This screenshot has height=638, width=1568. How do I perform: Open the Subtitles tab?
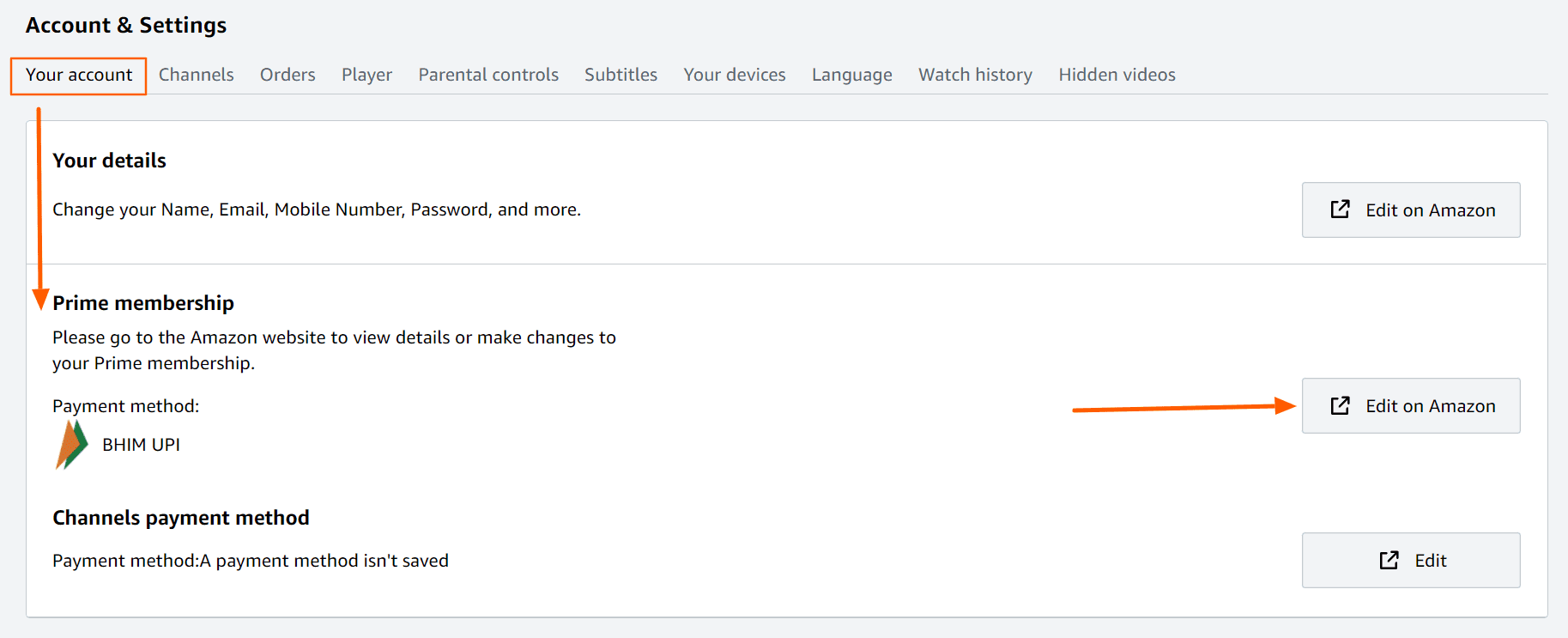pos(621,75)
